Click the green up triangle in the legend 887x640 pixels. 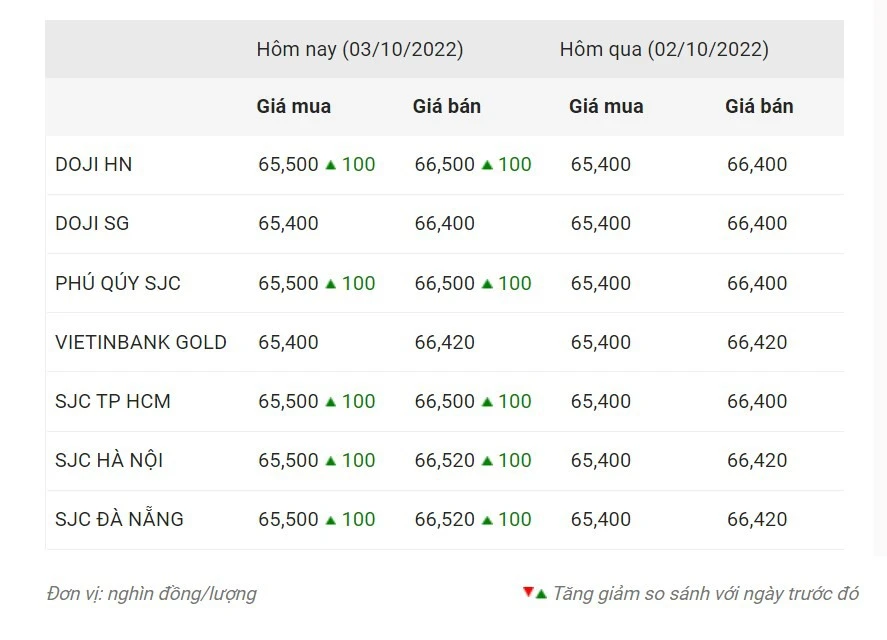pyautogui.click(x=541, y=594)
